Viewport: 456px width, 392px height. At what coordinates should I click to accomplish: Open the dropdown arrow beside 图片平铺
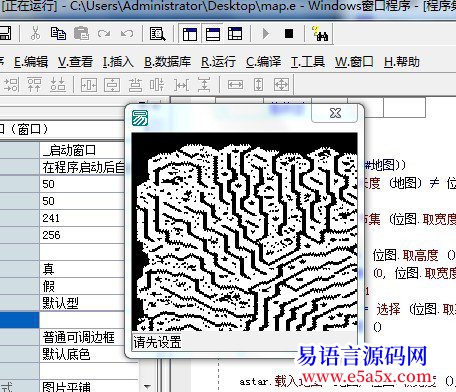point(147,387)
